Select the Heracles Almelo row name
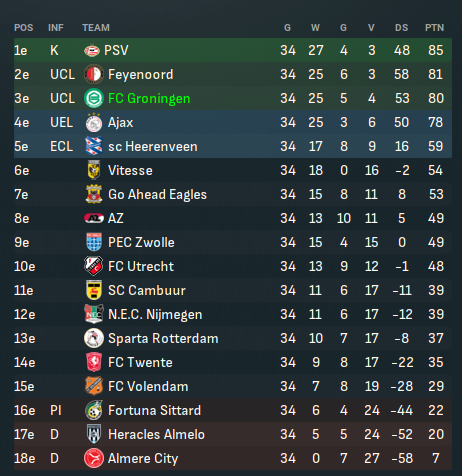The image size is (462, 476). pos(156,434)
